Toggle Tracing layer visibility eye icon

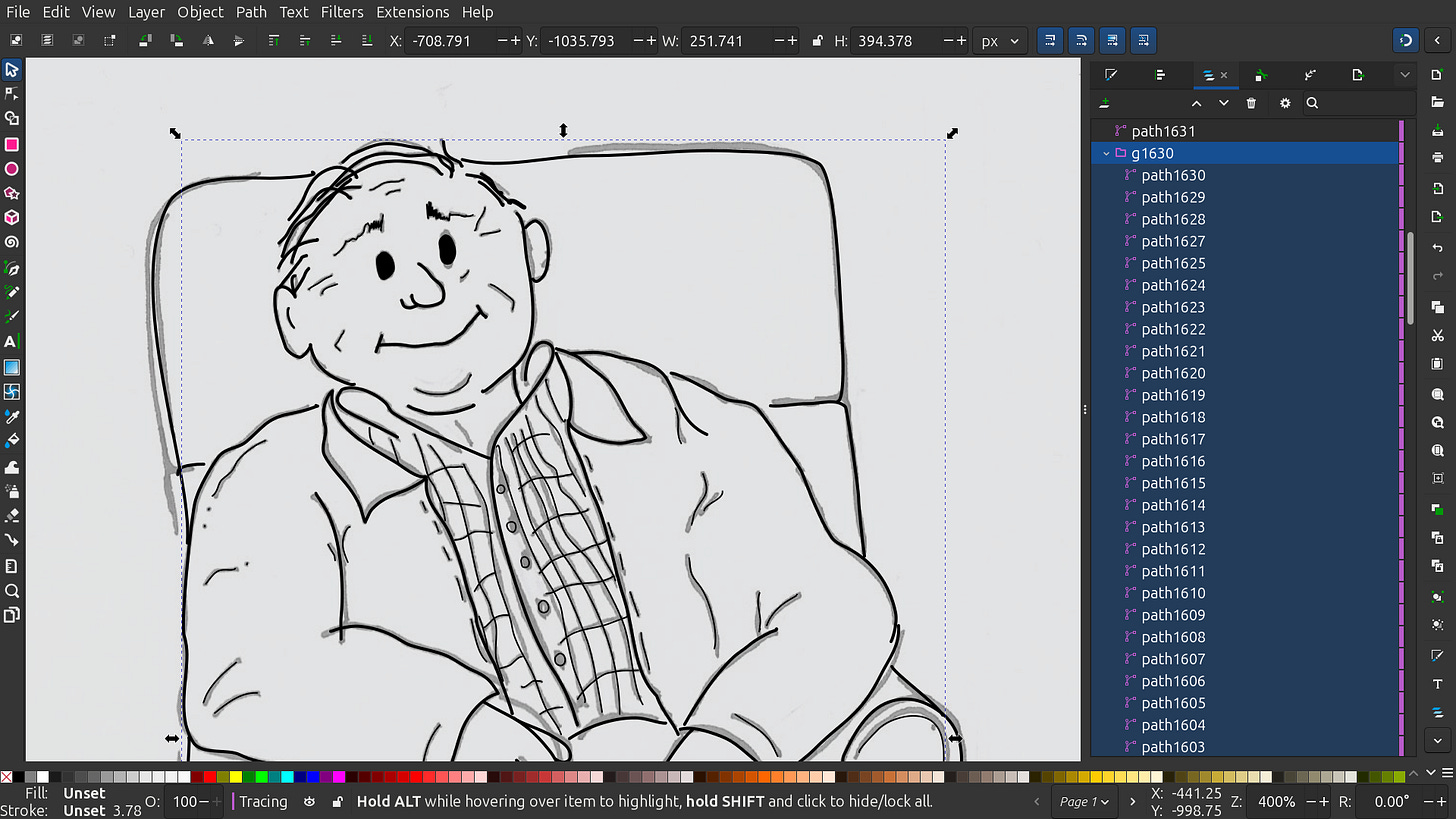(310, 801)
